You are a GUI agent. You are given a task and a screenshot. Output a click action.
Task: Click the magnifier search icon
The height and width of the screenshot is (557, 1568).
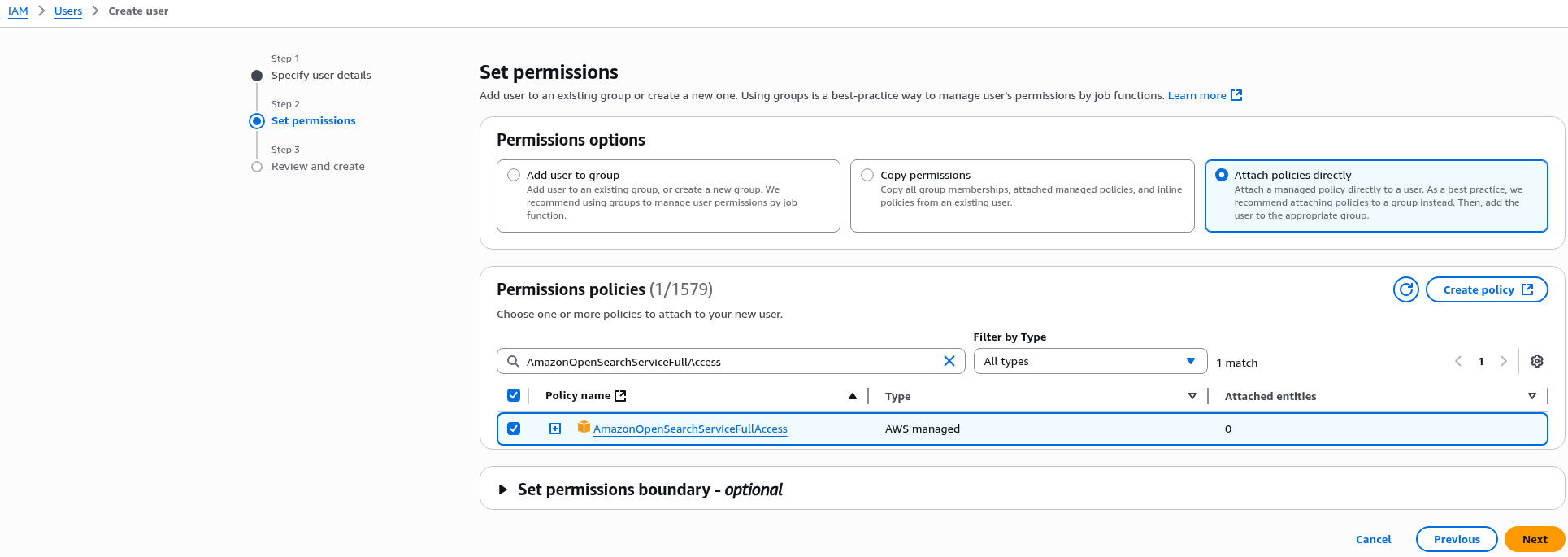[513, 361]
